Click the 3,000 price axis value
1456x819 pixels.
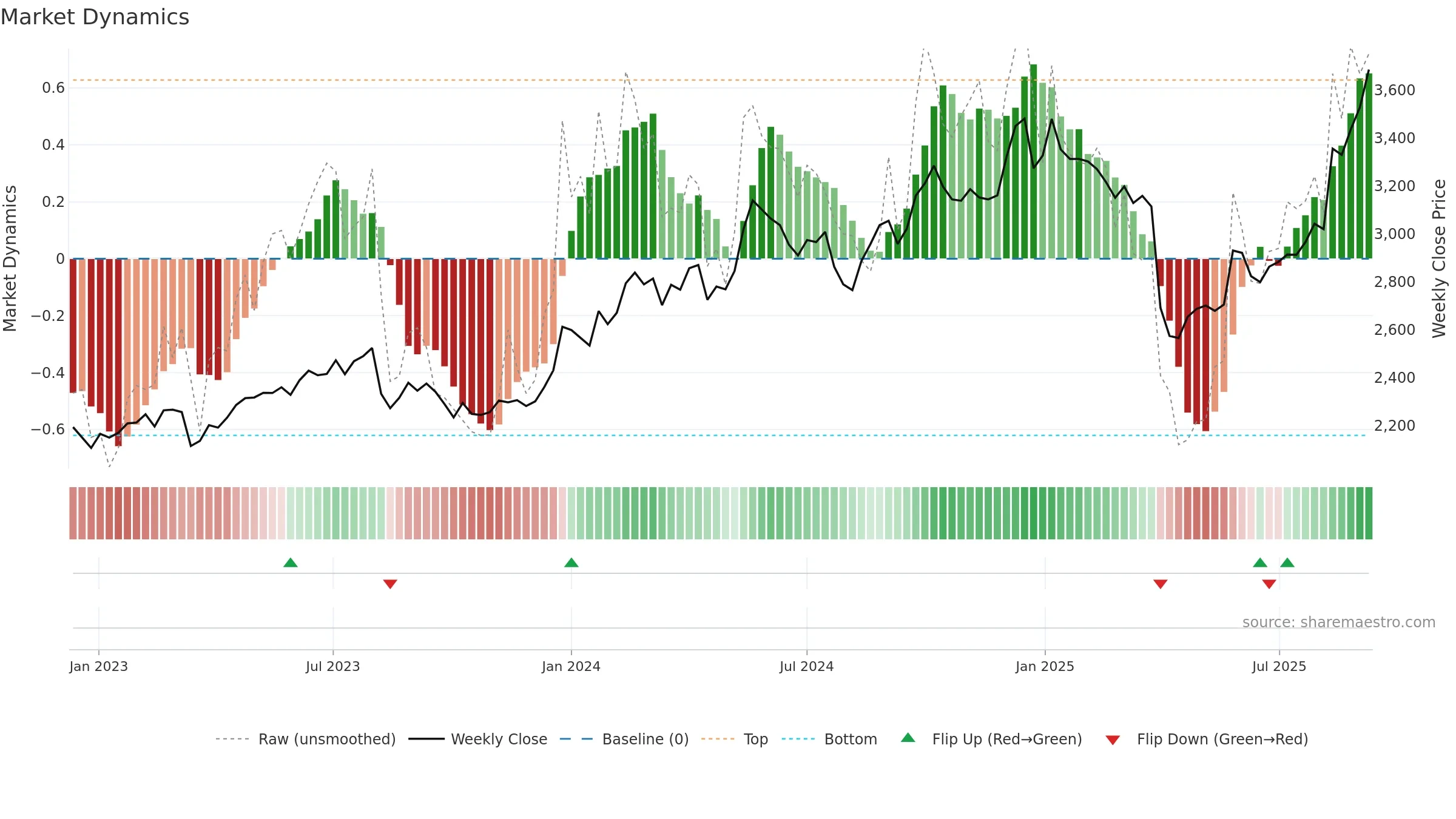pos(1395,234)
